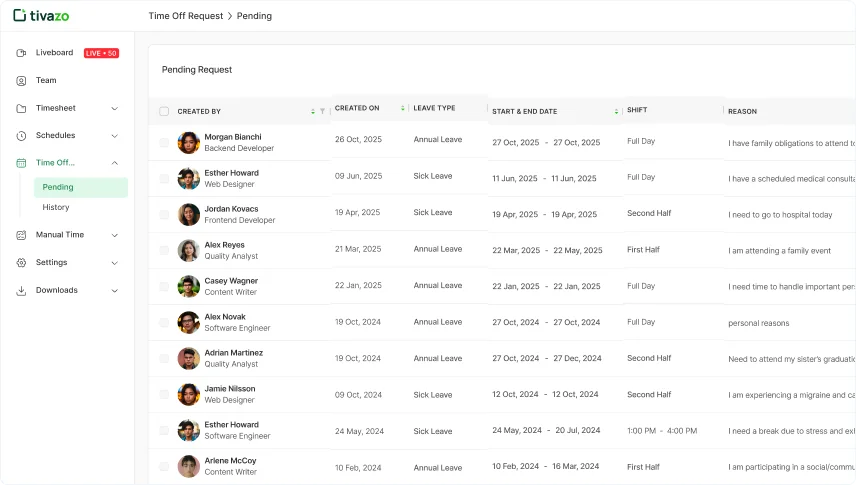
Task: Click the Downloads icon in sidebar
Action: point(21,291)
